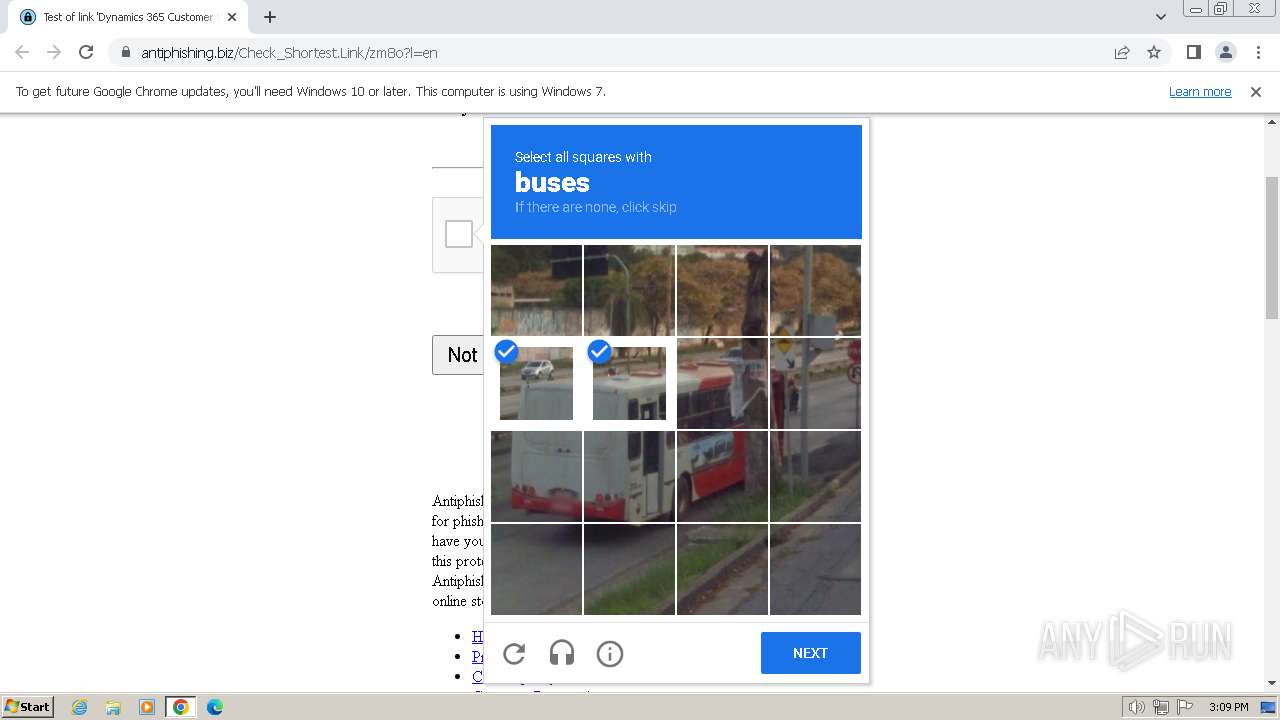
Task: Select the bottom-left captcha tile
Action: pos(536,569)
